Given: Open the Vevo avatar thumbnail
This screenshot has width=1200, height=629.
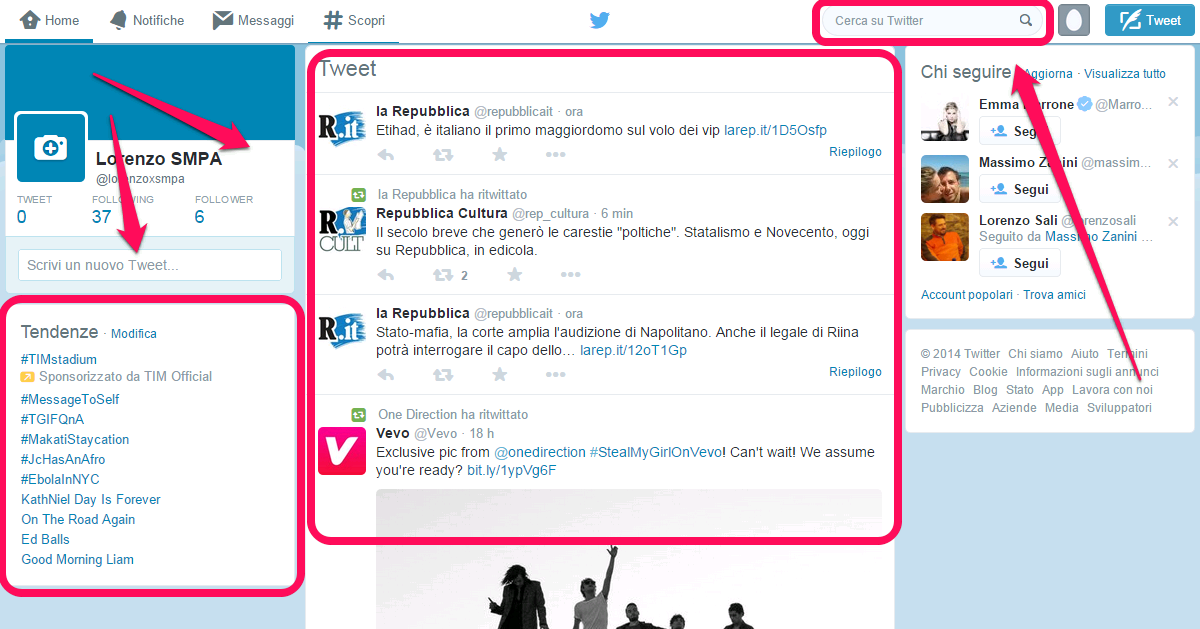Looking at the screenshot, I should coord(342,451).
